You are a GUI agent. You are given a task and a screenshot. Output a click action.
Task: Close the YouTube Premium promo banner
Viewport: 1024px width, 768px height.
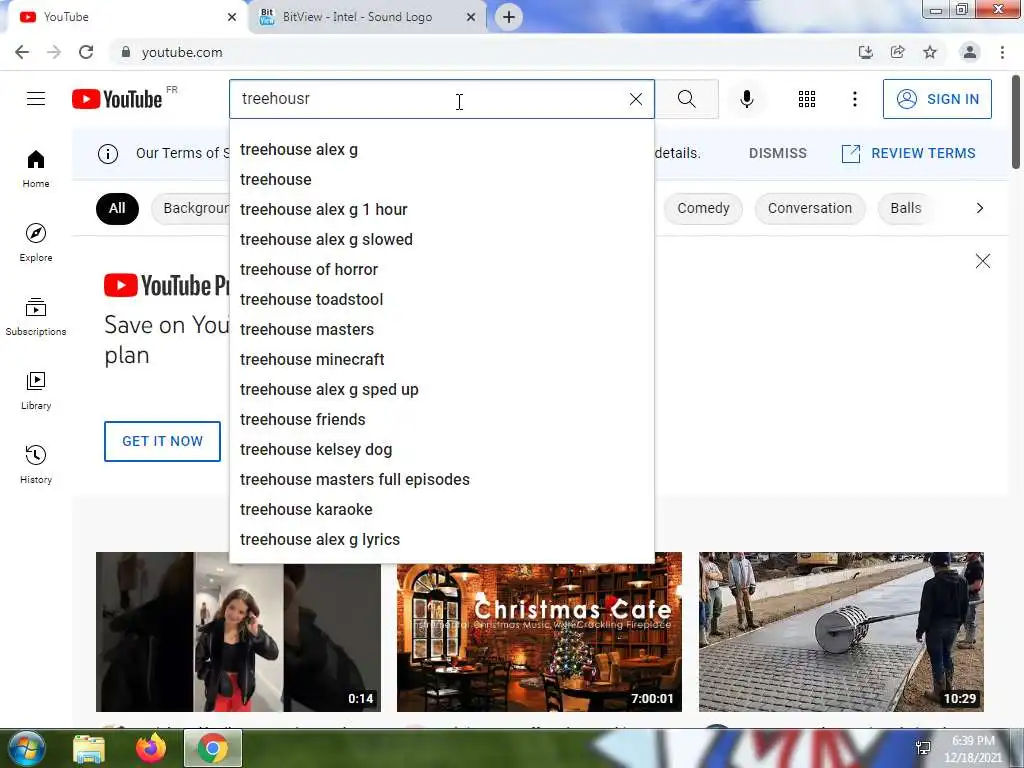pyautogui.click(x=982, y=261)
